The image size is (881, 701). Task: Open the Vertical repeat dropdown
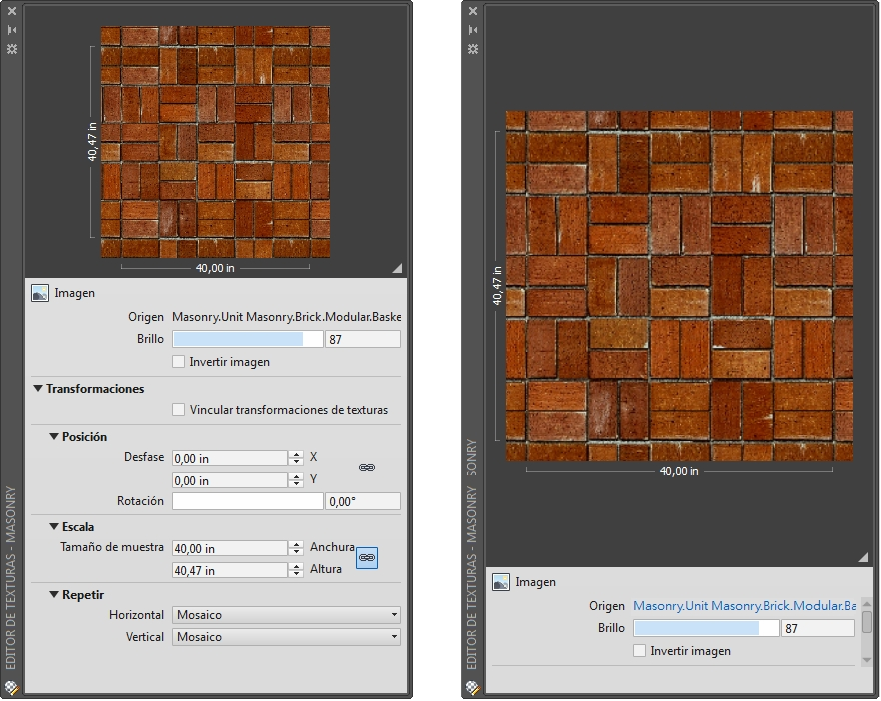(286, 637)
